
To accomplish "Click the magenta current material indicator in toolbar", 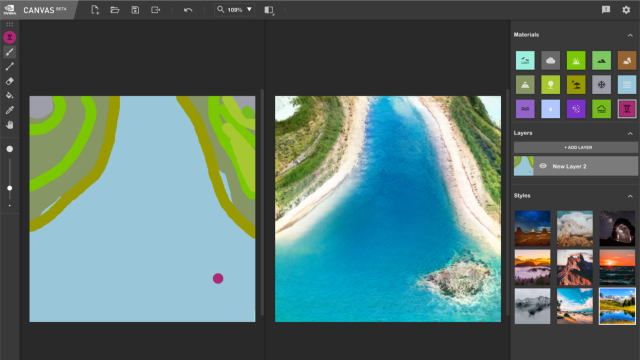I will [x=10, y=37].
